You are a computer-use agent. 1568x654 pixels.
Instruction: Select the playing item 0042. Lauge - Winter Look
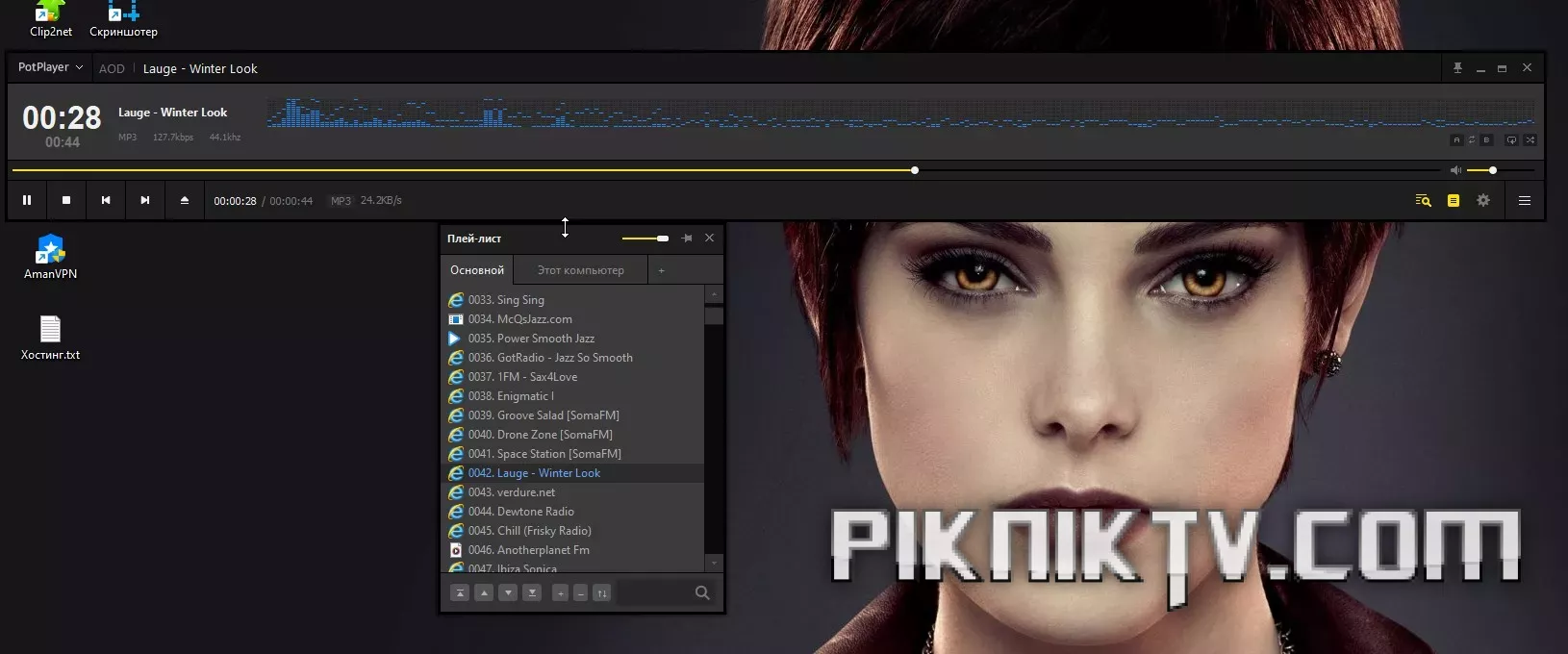click(572, 473)
